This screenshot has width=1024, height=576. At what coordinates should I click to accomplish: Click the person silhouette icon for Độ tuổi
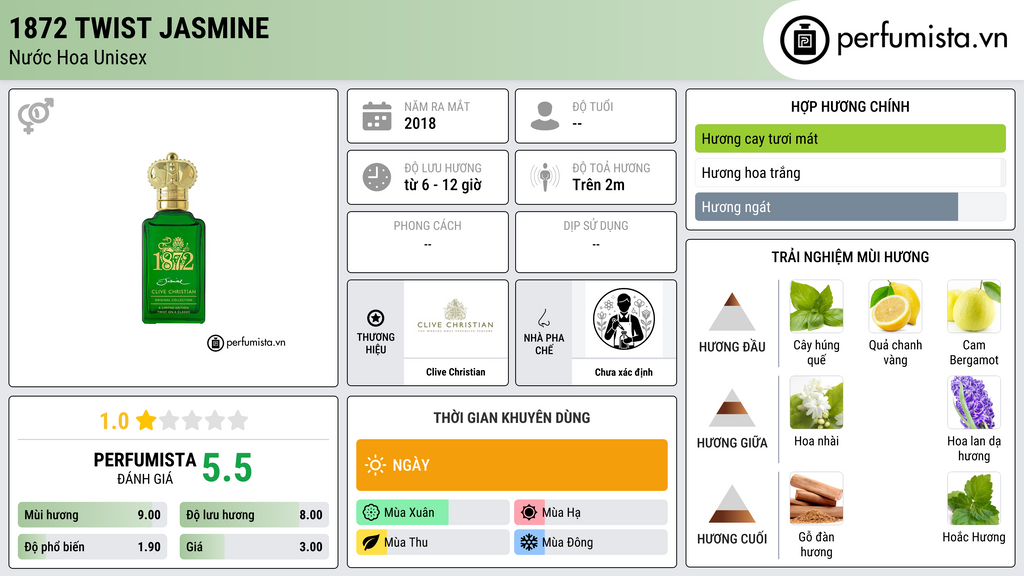point(545,116)
